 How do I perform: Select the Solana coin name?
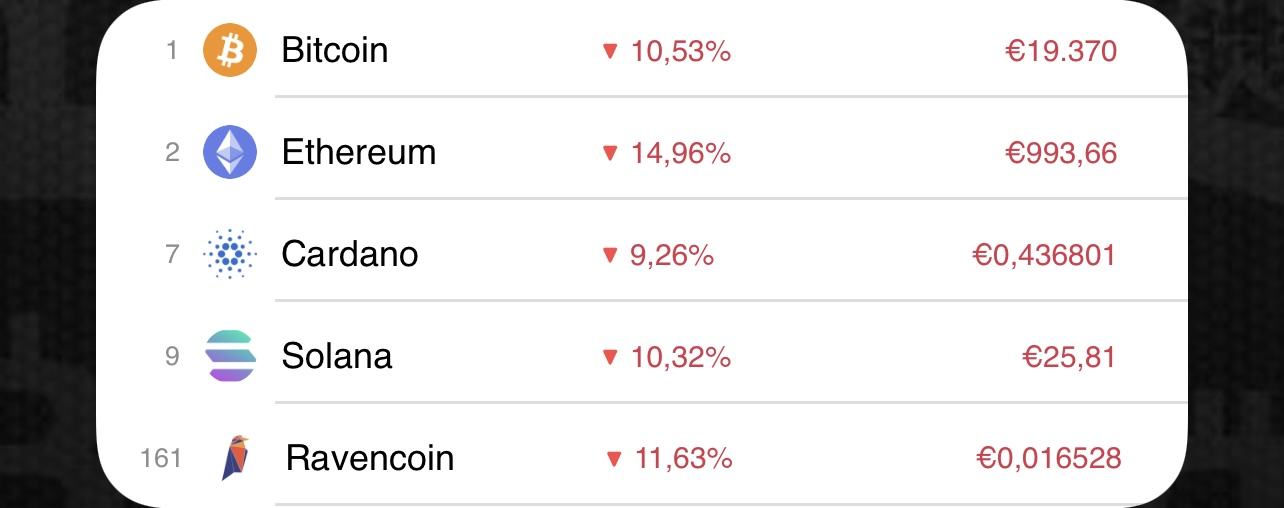(x=336, y=356)
